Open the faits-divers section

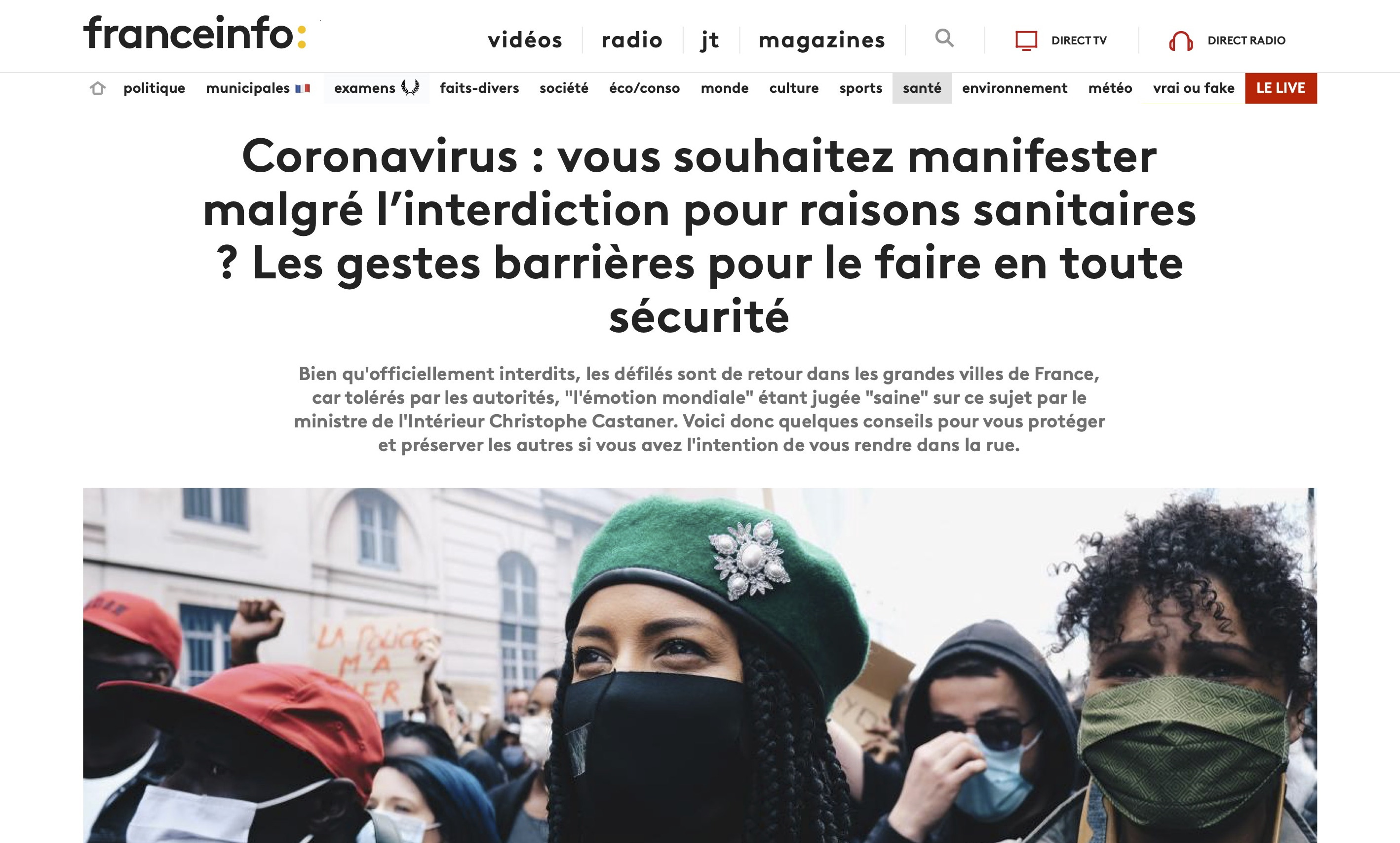(x=479, y=88)
